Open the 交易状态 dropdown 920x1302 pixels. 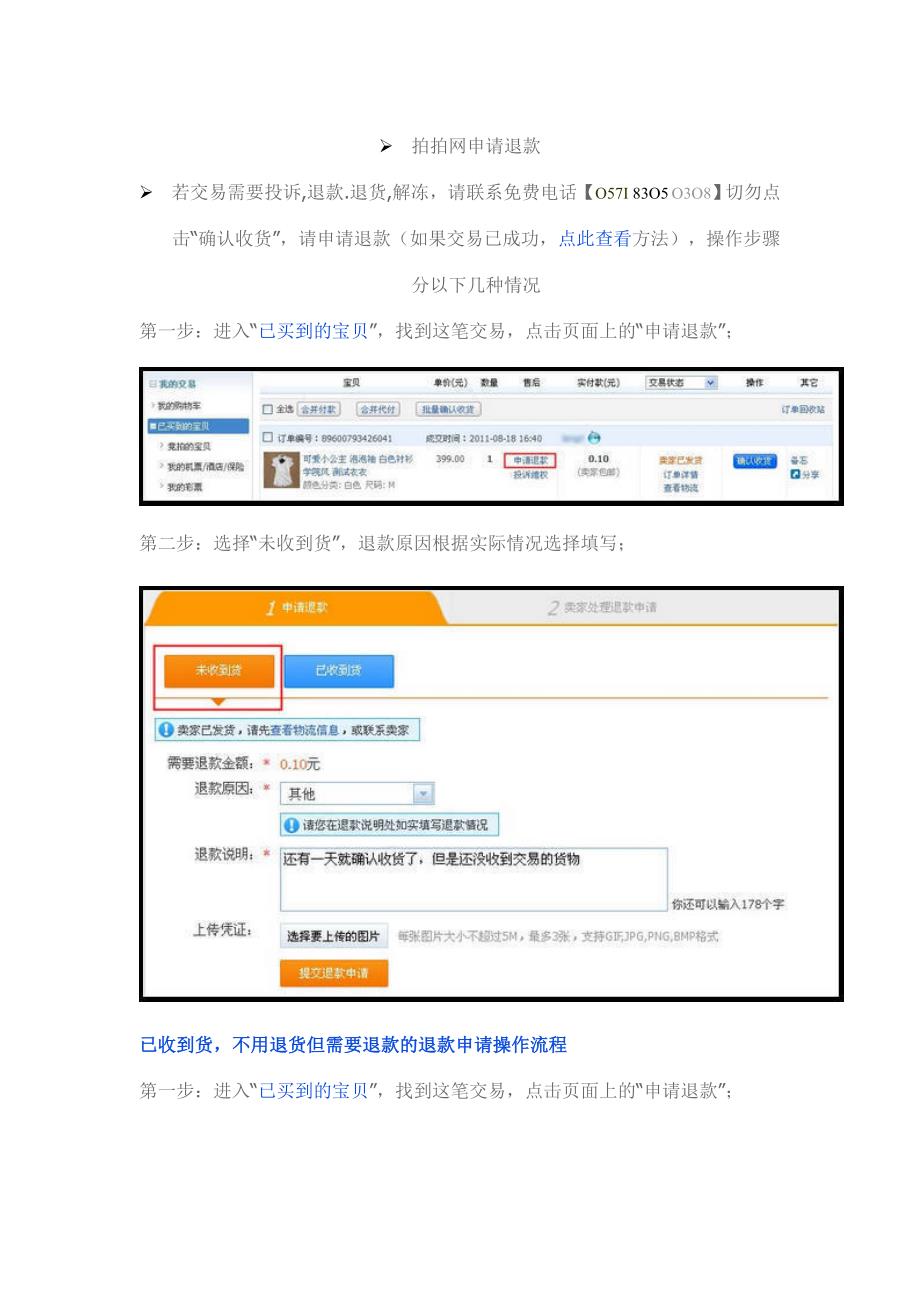[681, 383]
